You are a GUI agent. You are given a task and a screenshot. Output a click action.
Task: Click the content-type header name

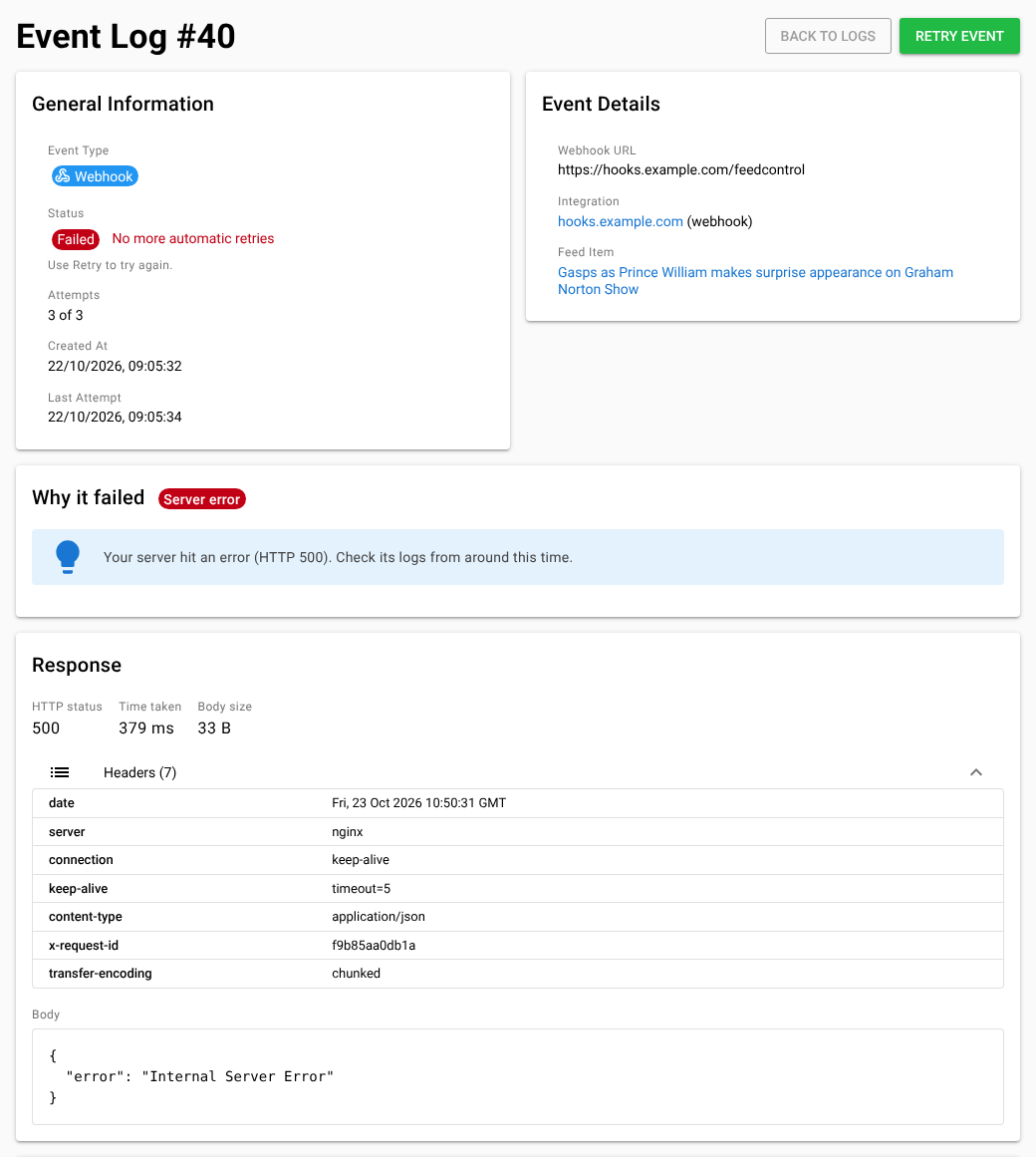click(x=86, y=917)
